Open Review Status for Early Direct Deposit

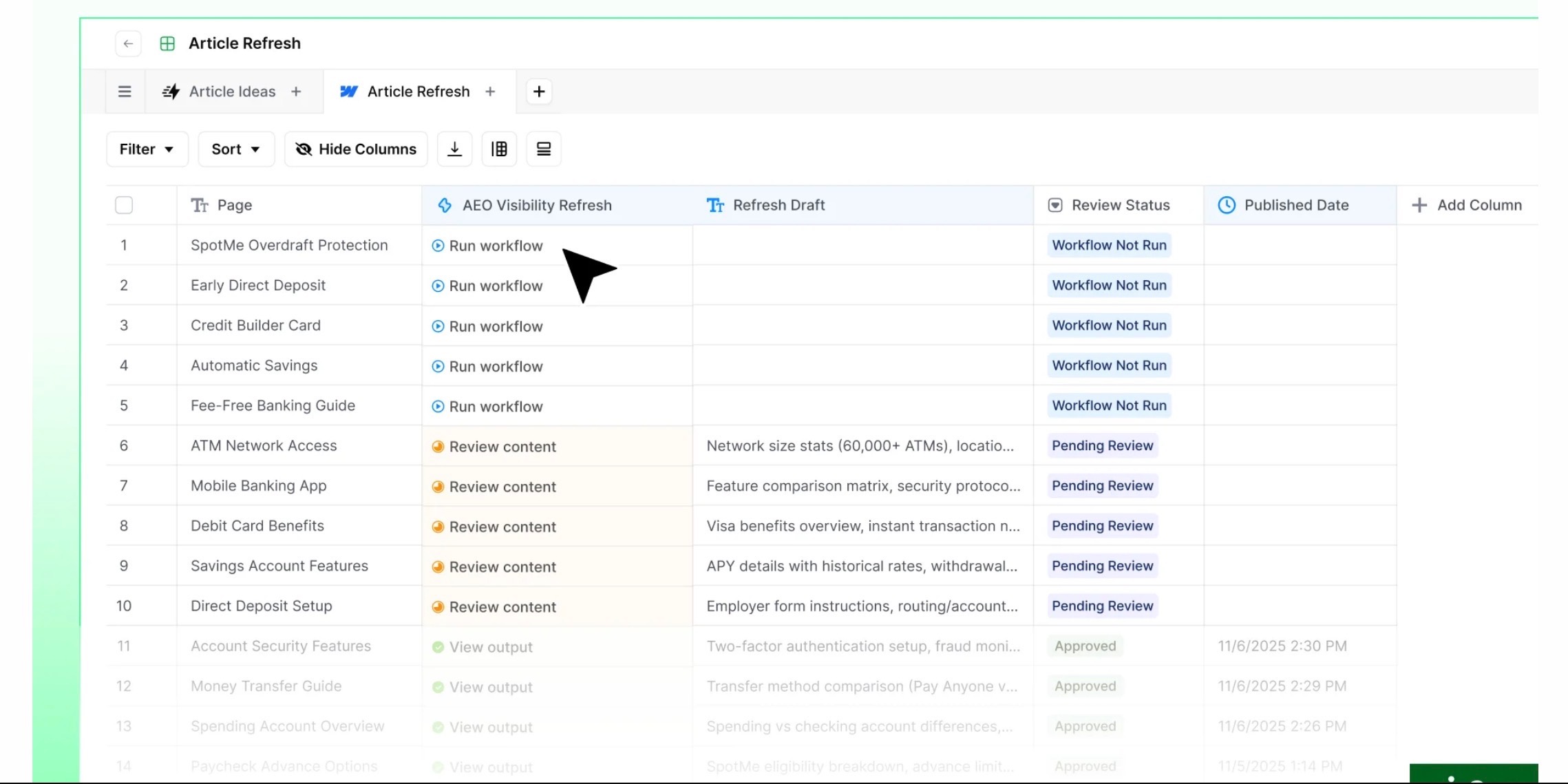click(x=1109, y=285)
